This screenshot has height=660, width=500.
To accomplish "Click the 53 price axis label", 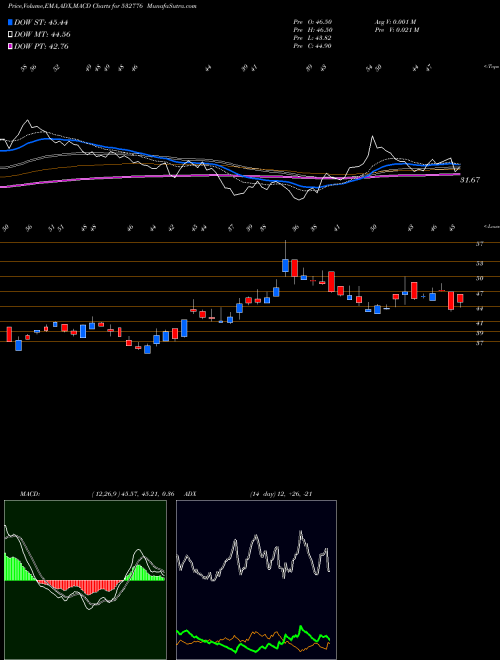I will pyautogui.click(x=479, y=263).
